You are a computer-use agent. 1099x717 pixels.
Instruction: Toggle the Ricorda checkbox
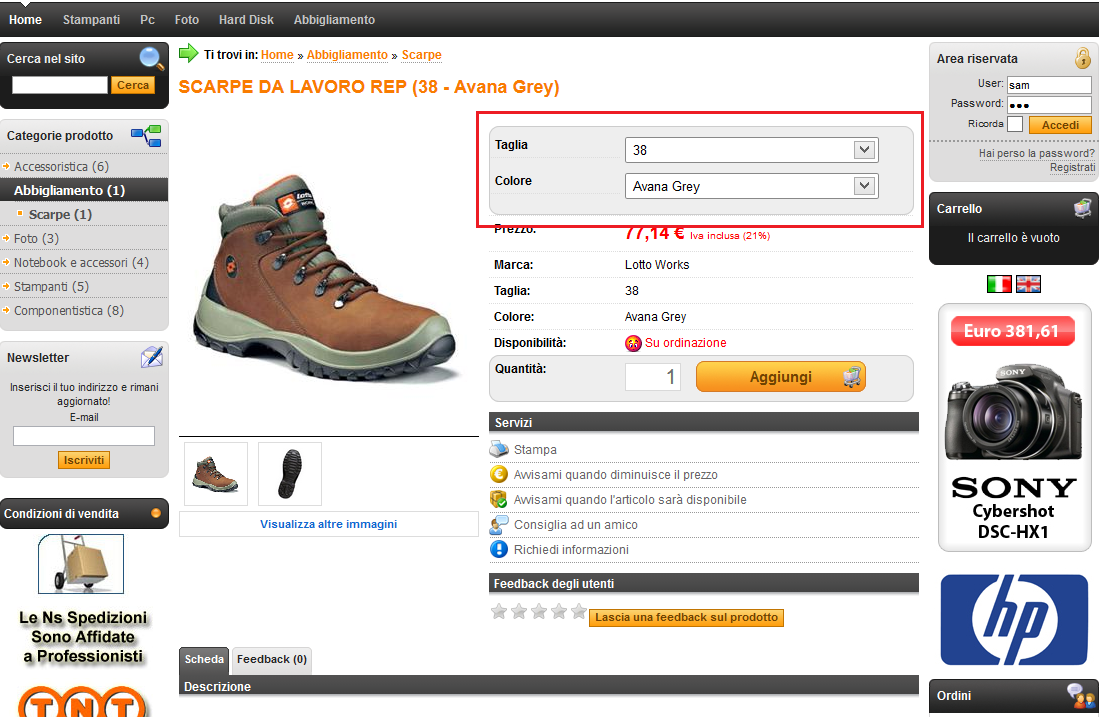point(1015,124)
